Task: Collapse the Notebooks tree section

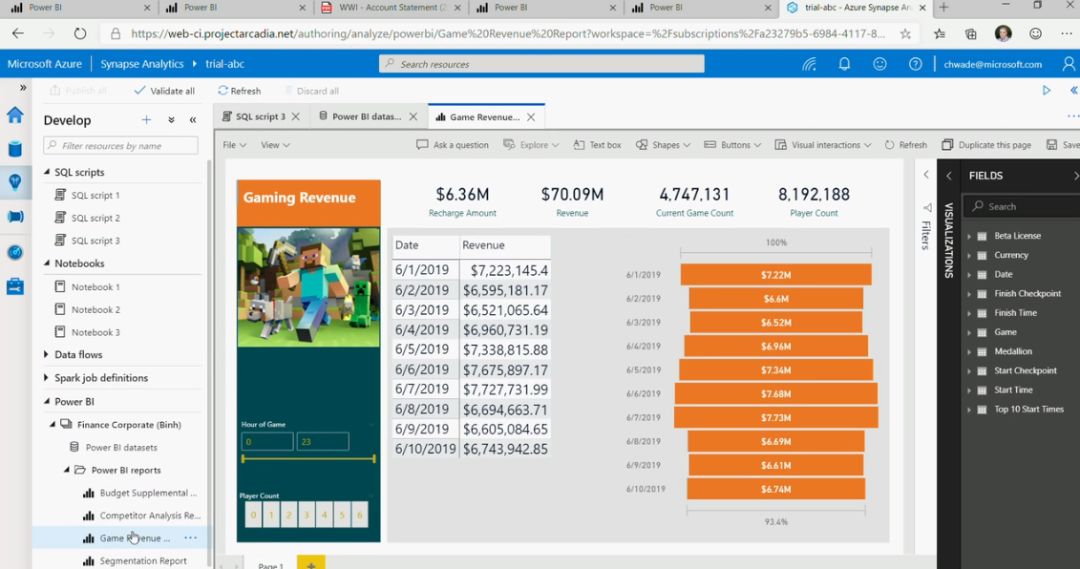Action: click(x=47, y=263)
